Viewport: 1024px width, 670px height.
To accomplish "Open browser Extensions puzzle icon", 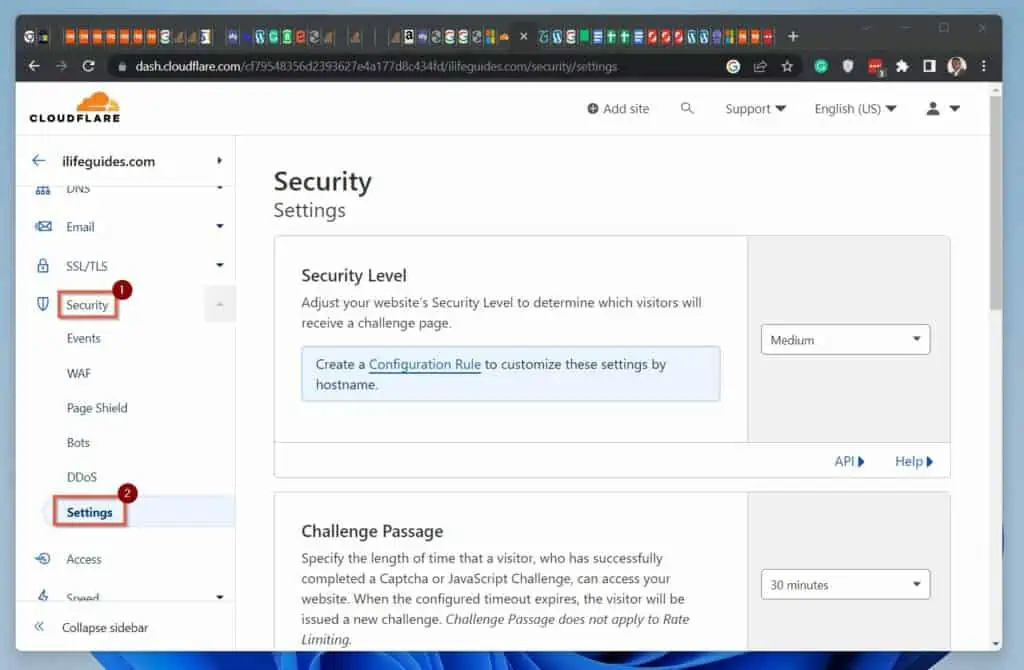I will 902,66.
